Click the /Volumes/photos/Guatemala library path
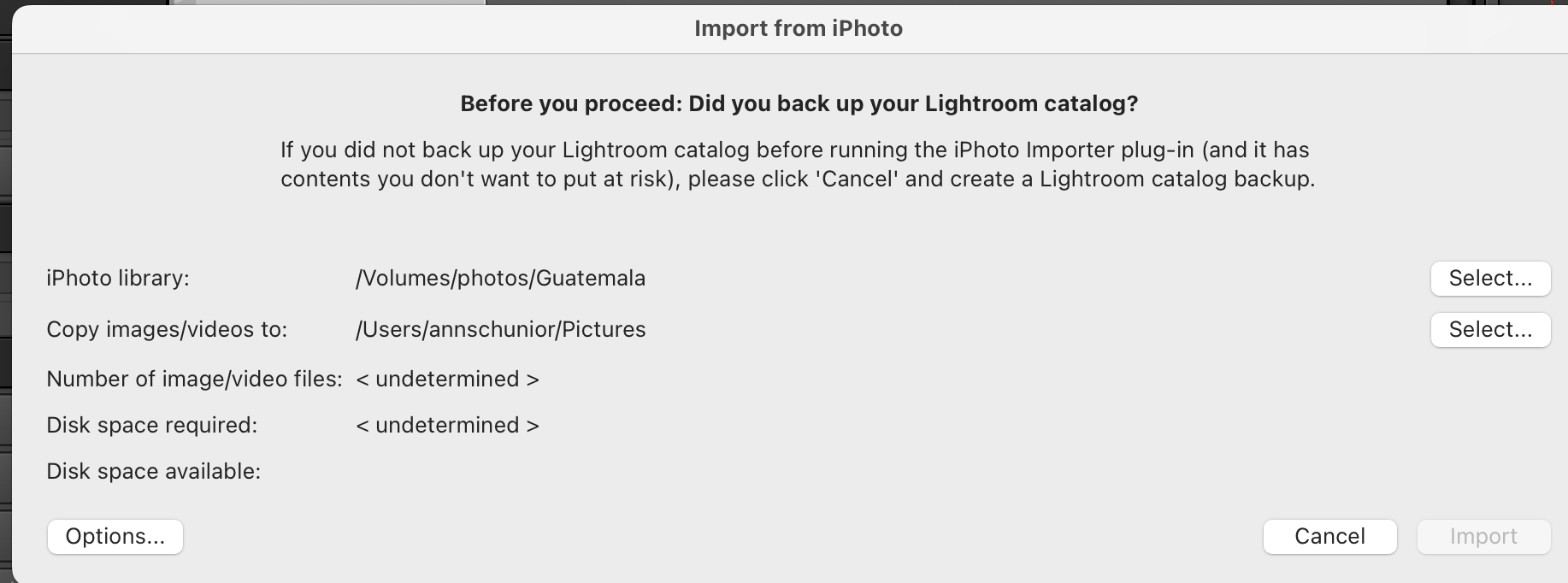This screenshot has height=583, width=1568. [x=500, y=279]
